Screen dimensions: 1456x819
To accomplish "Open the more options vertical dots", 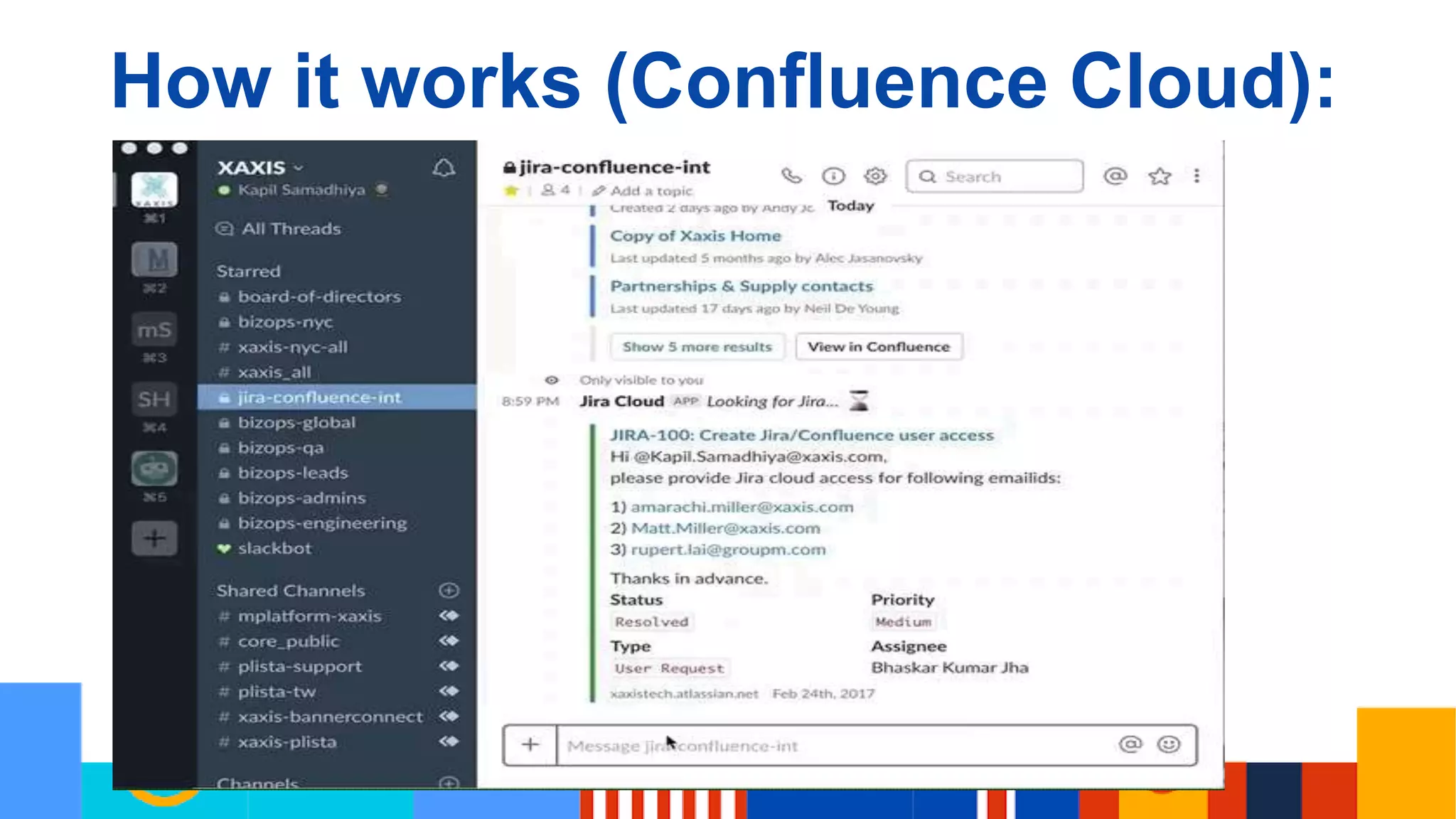I will click(1197, 176).
